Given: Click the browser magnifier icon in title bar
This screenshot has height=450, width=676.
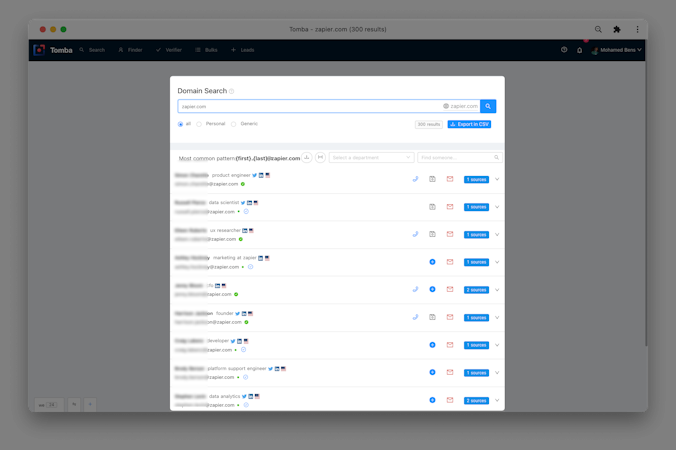Looking at the screenshot, I should point(598,29).
